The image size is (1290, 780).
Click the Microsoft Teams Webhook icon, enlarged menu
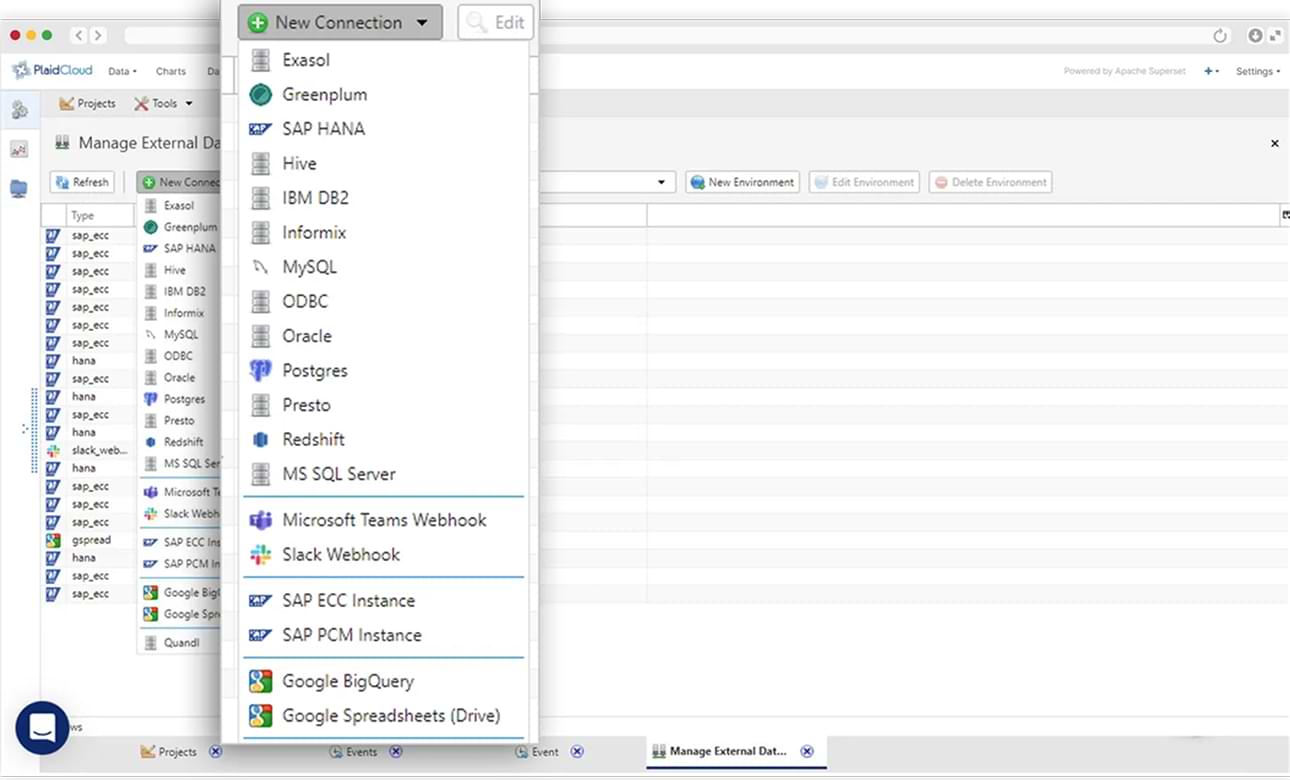click(x=260, y=520)
